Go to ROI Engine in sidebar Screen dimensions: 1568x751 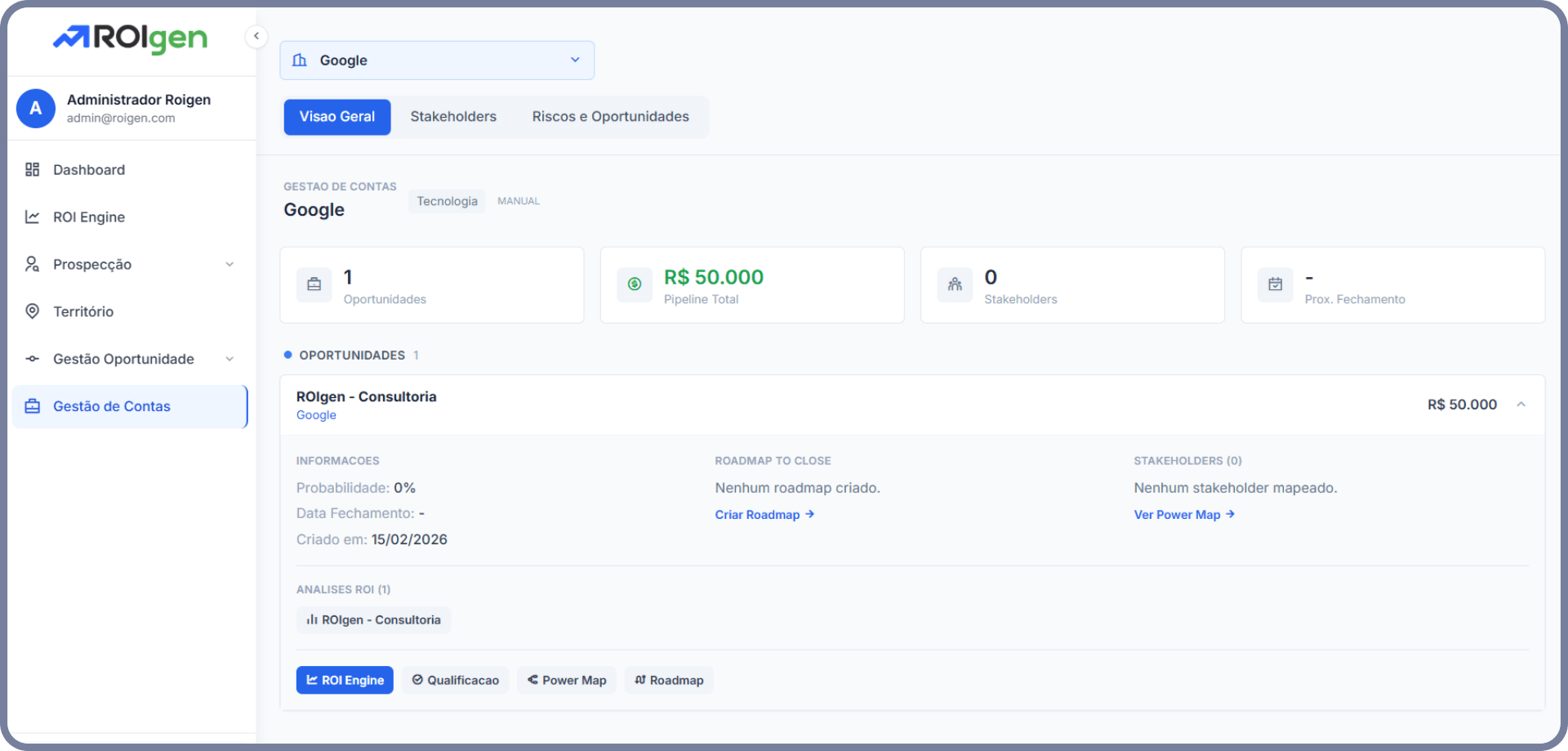[x=89, y=217]
